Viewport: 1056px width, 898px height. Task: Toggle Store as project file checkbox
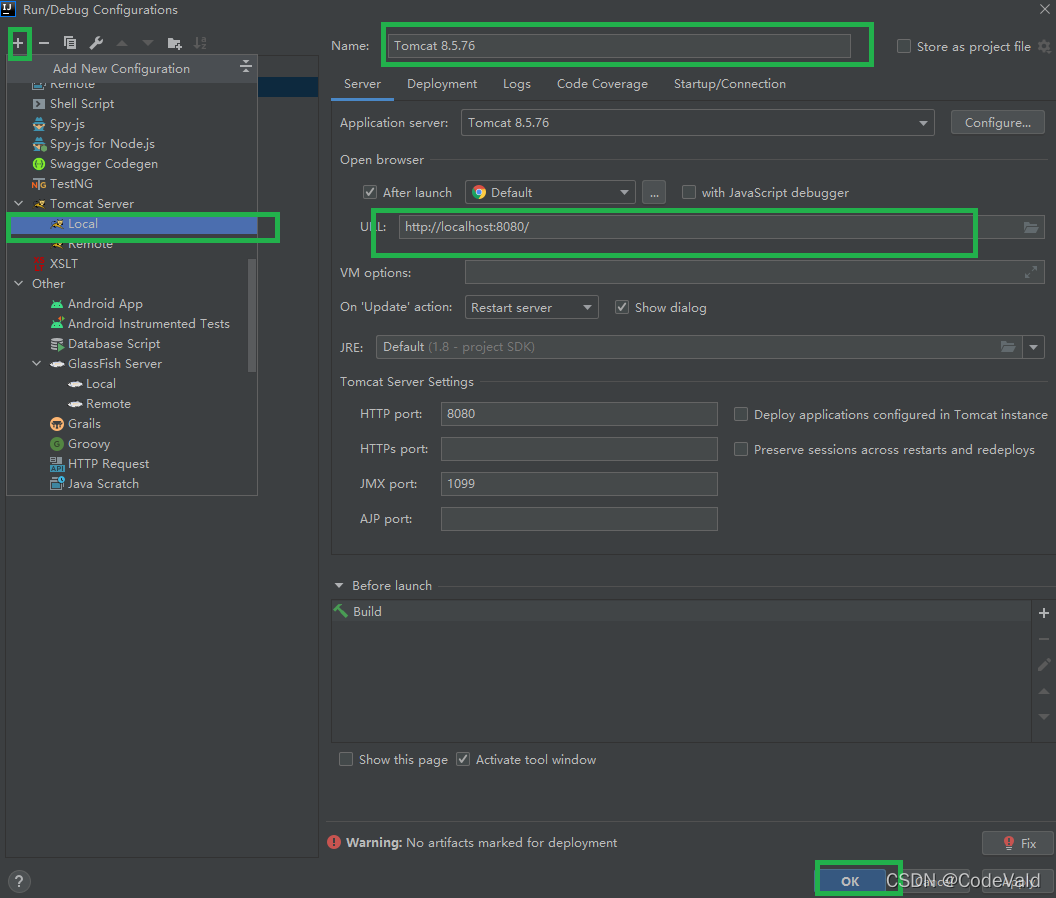(x=904, y=46)
